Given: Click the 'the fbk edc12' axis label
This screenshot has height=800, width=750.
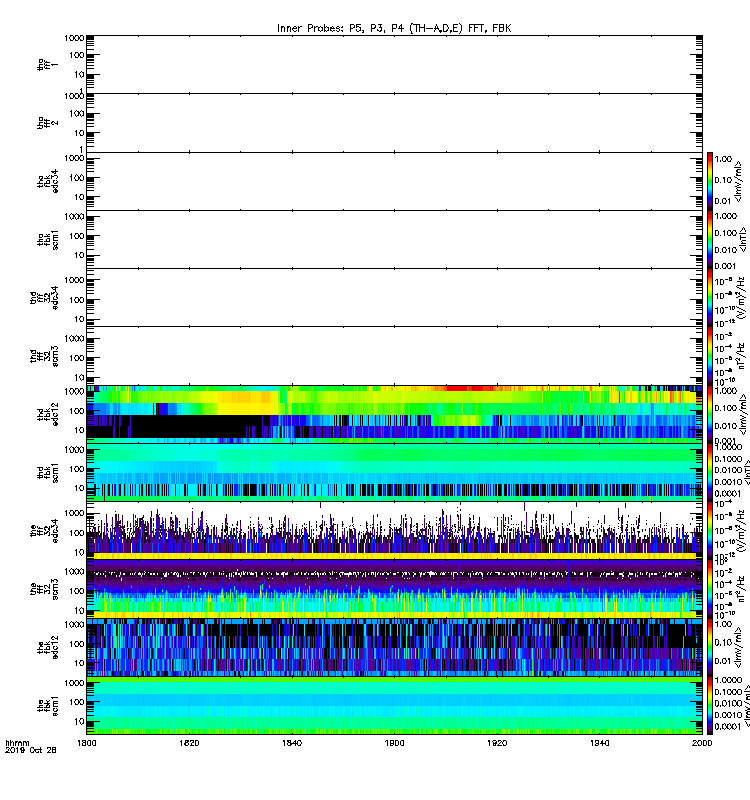Looking at the screenshot, I should [x=48, y=647].
